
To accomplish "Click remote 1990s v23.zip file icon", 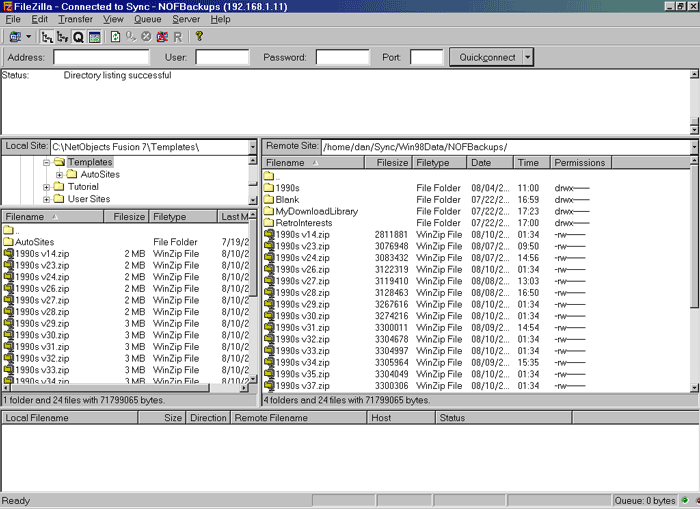I will (269, 246).
